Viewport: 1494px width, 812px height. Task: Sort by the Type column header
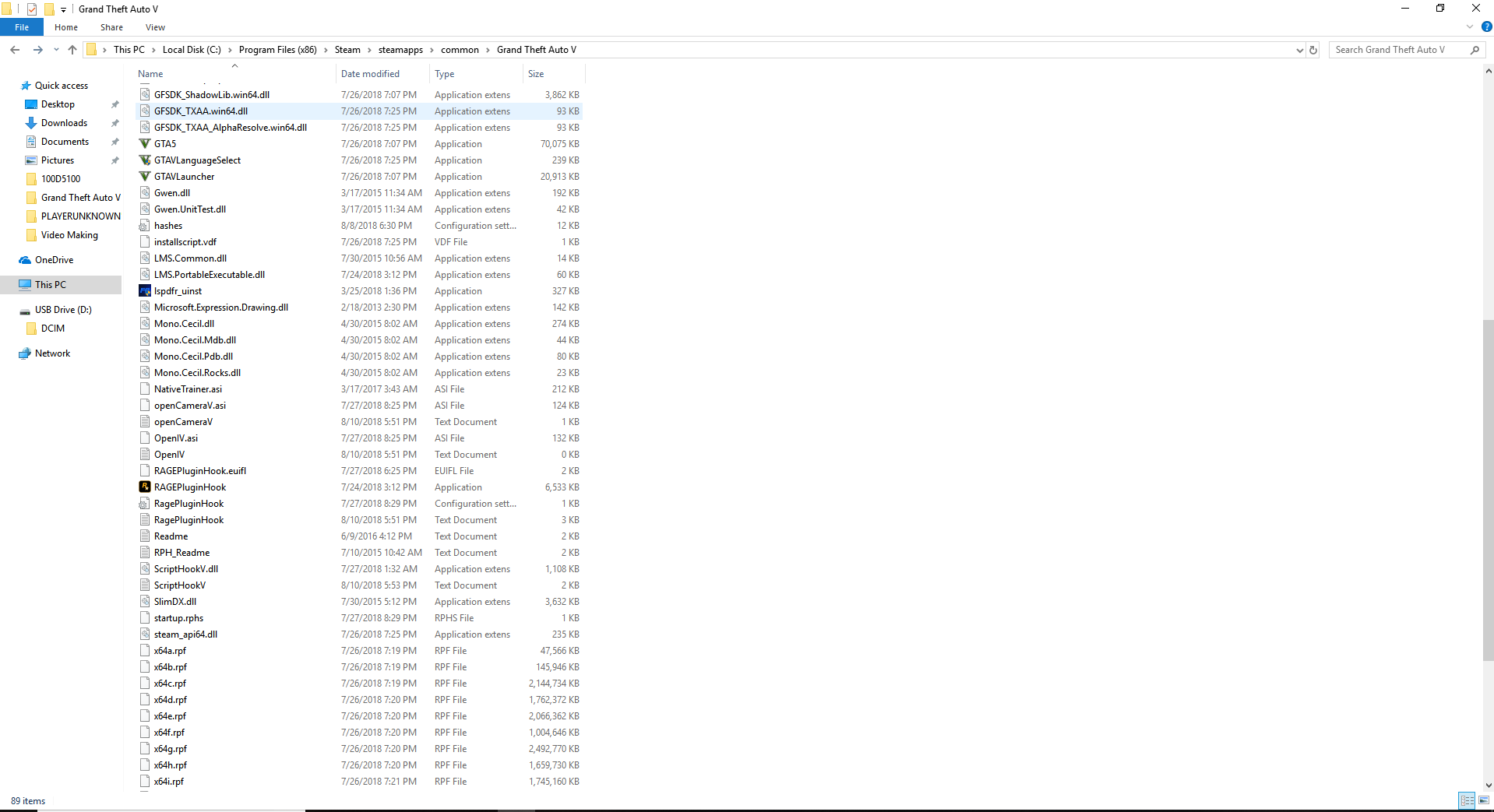[475, 74]
